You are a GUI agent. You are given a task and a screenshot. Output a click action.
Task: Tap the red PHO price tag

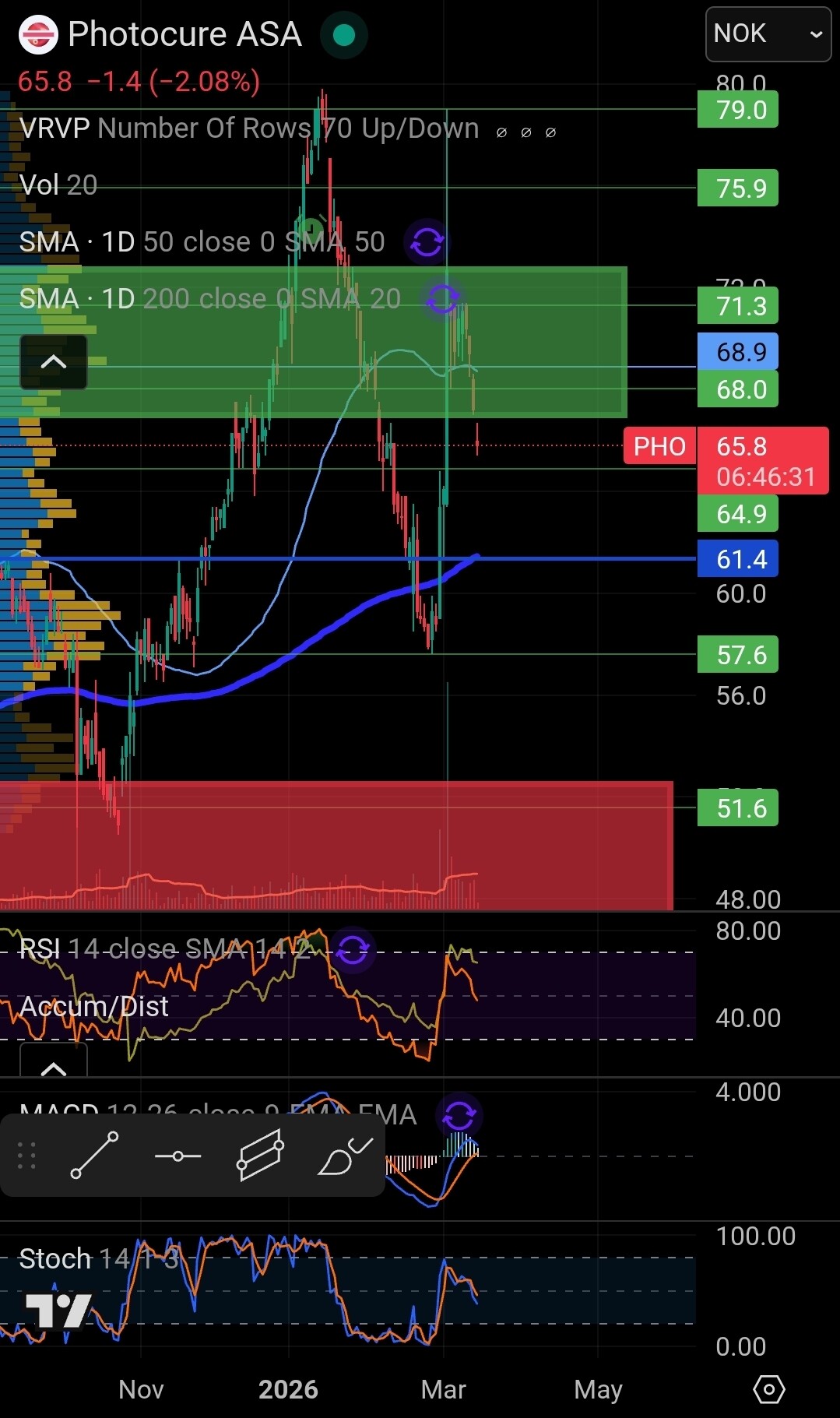(x=659, y=446)
